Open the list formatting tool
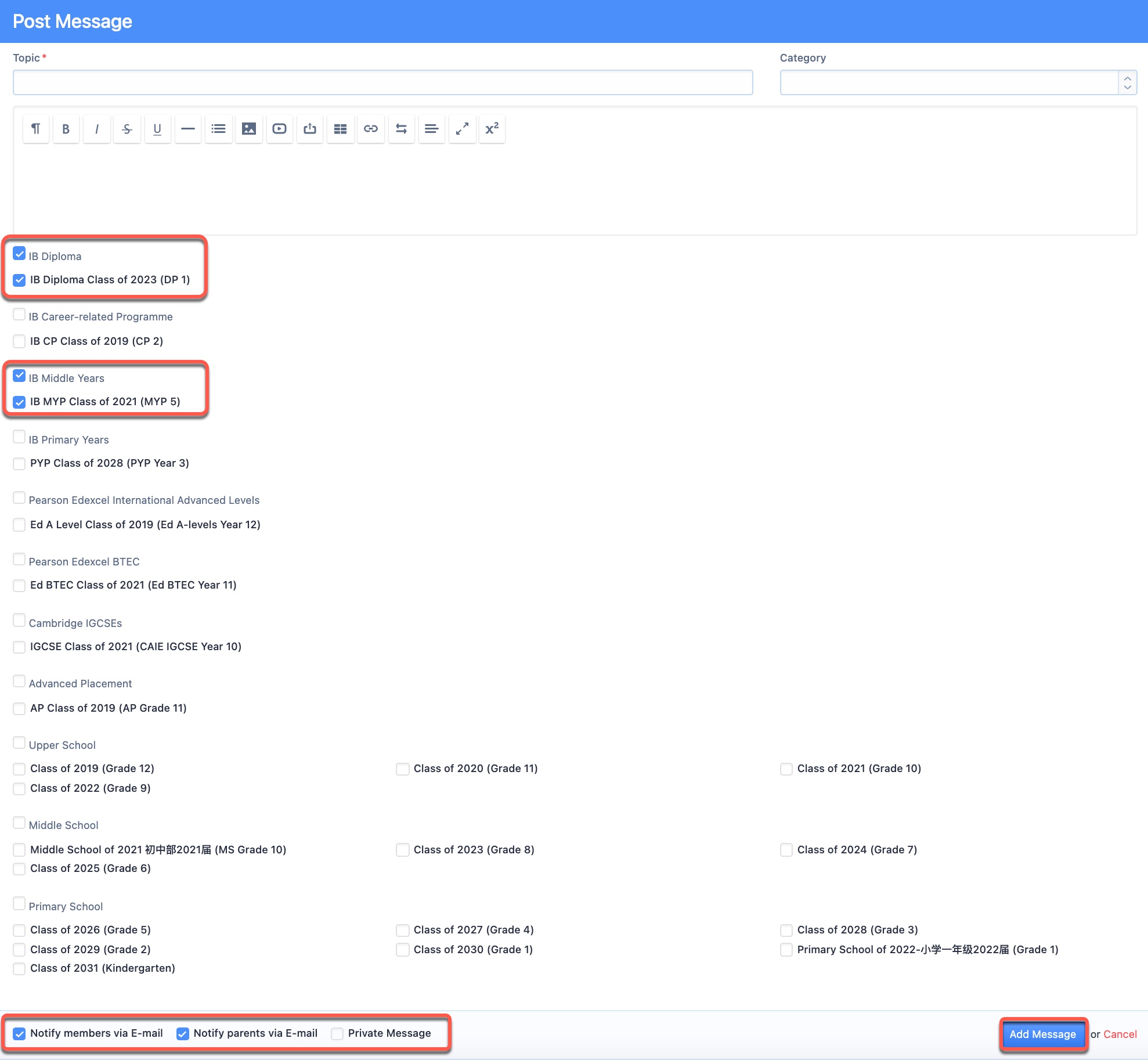 [218, 129]
